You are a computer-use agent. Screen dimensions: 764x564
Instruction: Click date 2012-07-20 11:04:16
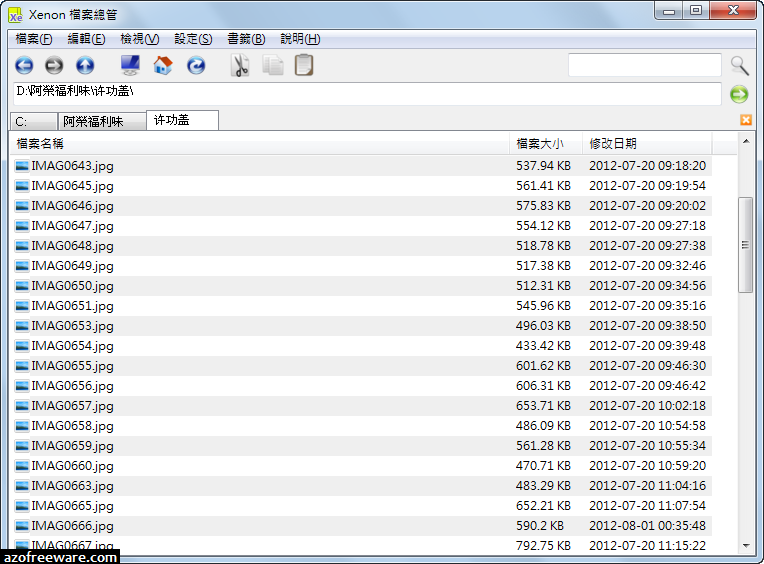coord(647,486)
